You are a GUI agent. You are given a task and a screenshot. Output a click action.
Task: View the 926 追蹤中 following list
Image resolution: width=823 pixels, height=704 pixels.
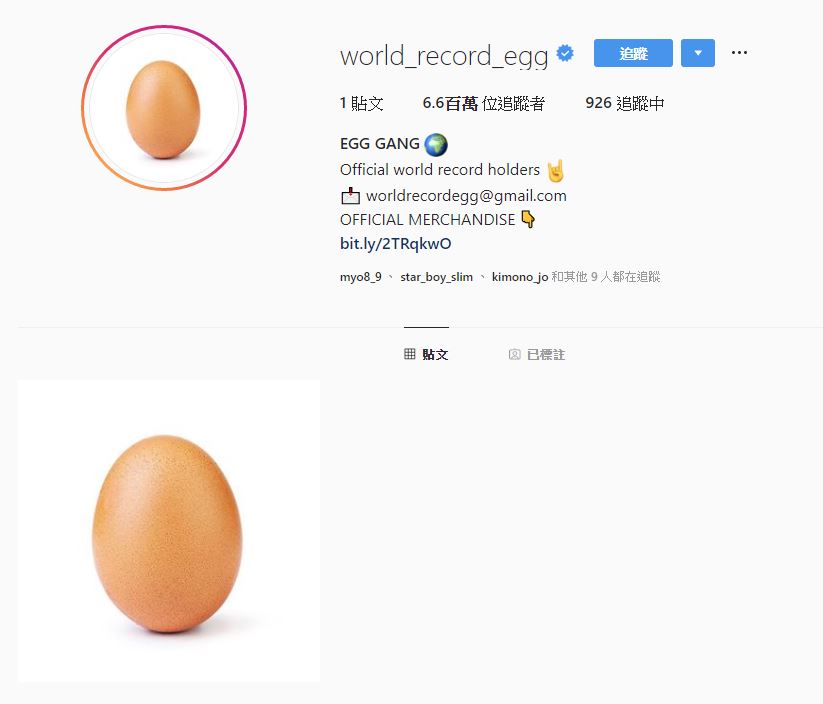click(625, 103)
